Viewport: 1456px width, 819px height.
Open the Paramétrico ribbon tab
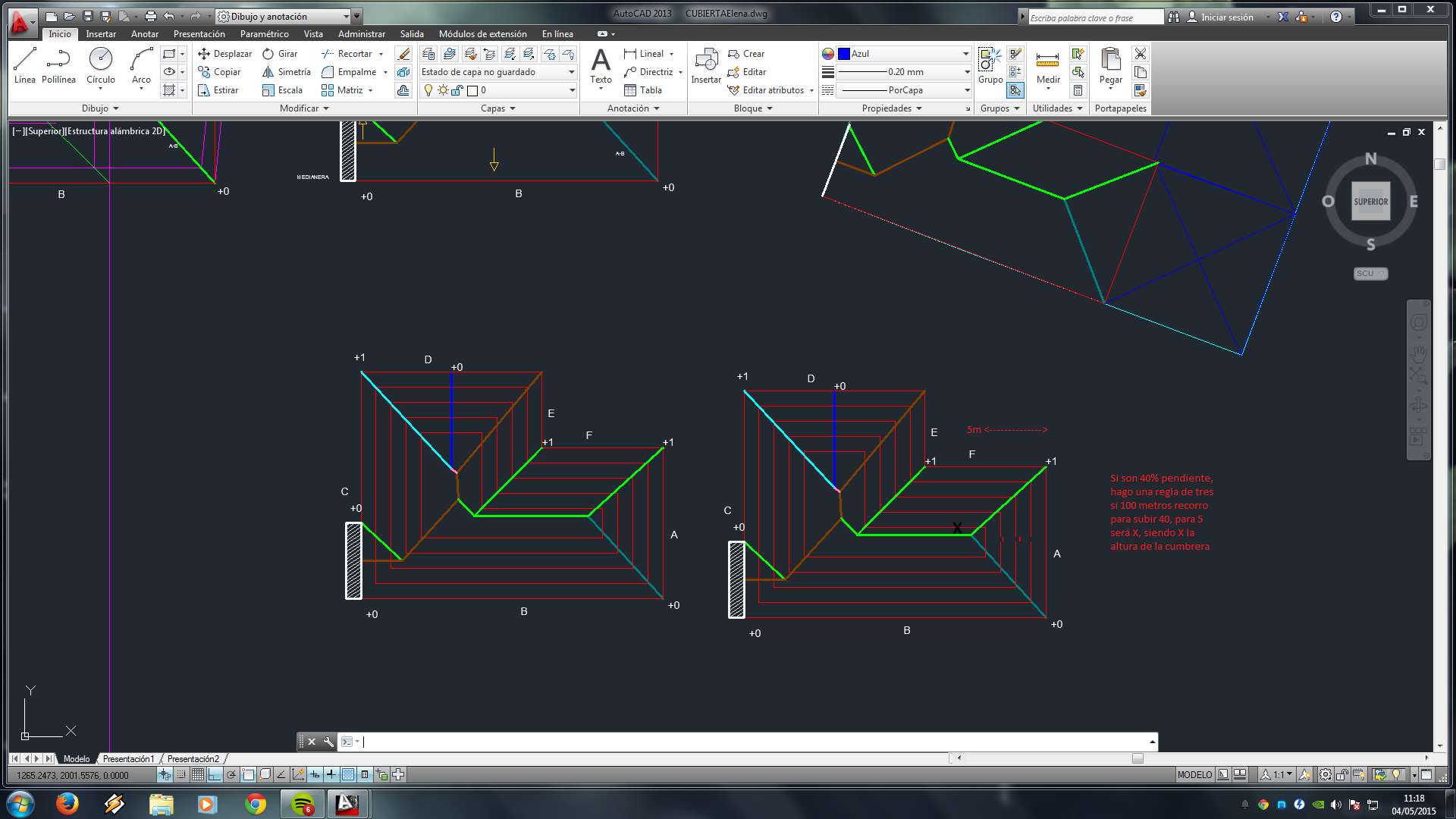(265, 34)
